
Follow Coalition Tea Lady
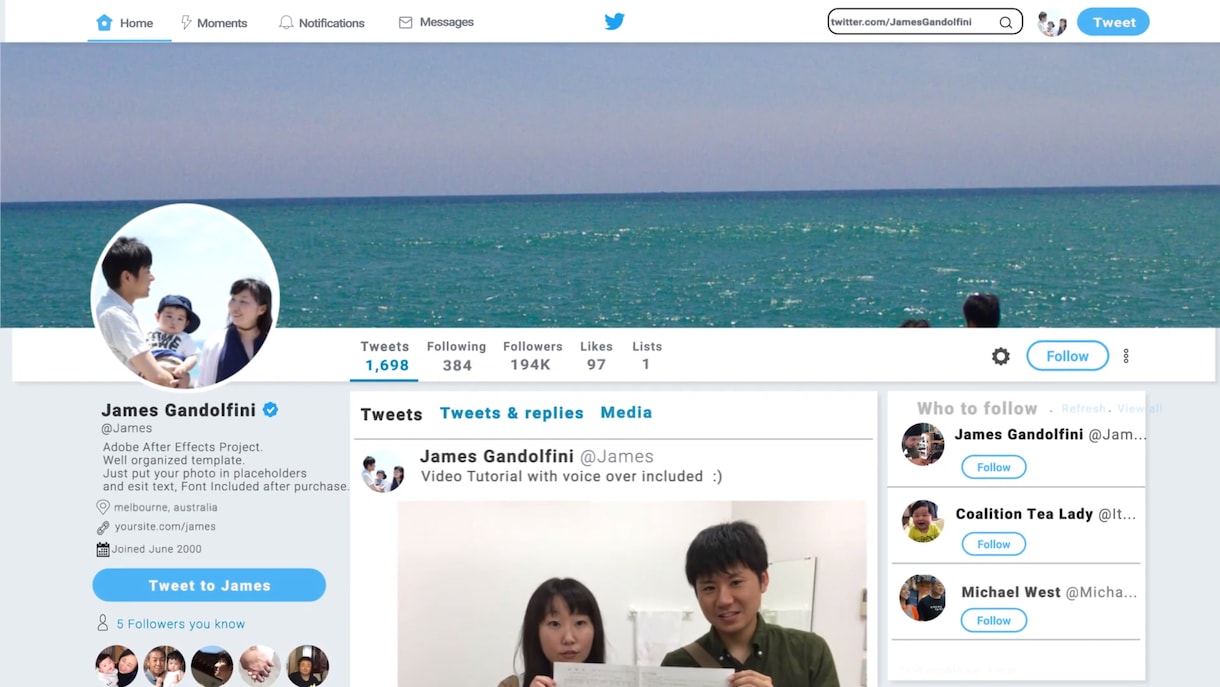tap(993, 544)
